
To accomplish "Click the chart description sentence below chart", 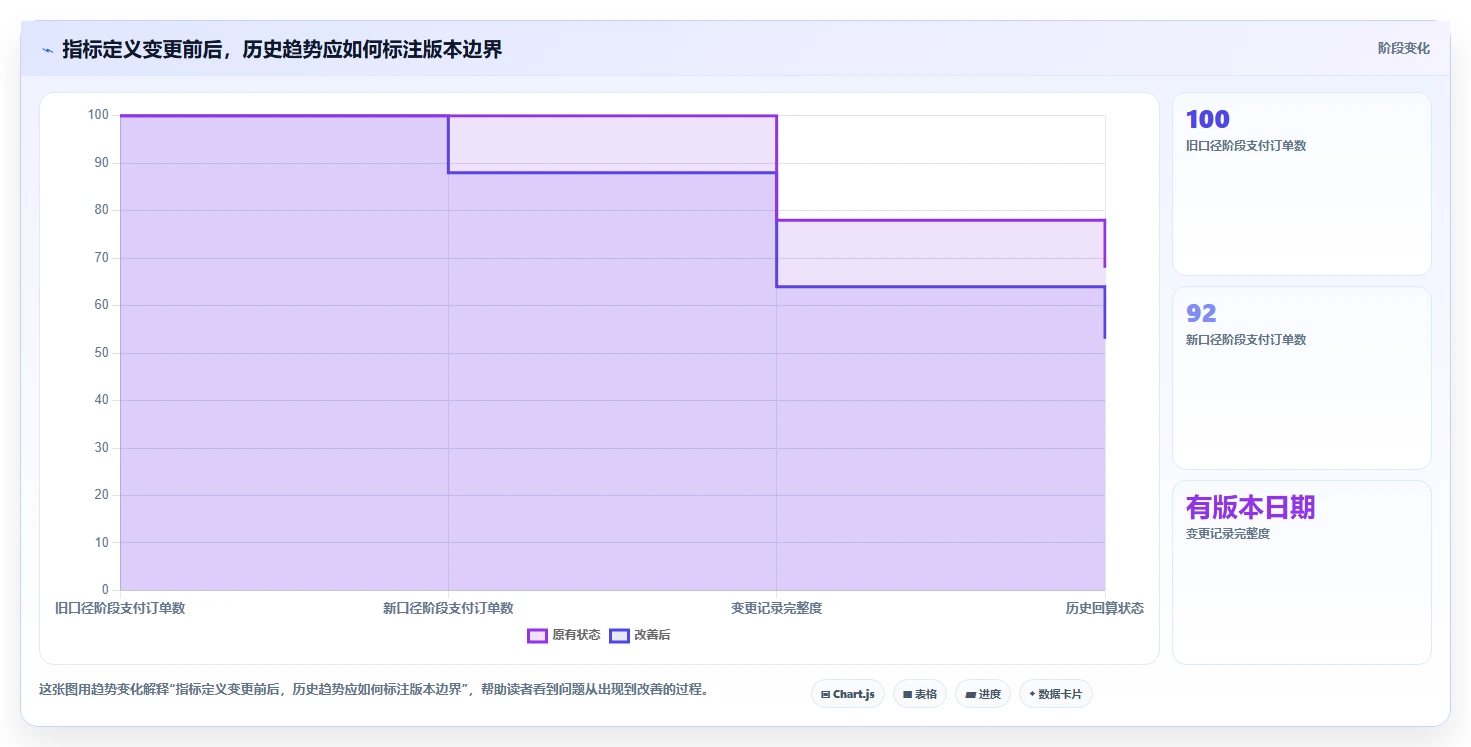I will [373, 689].
